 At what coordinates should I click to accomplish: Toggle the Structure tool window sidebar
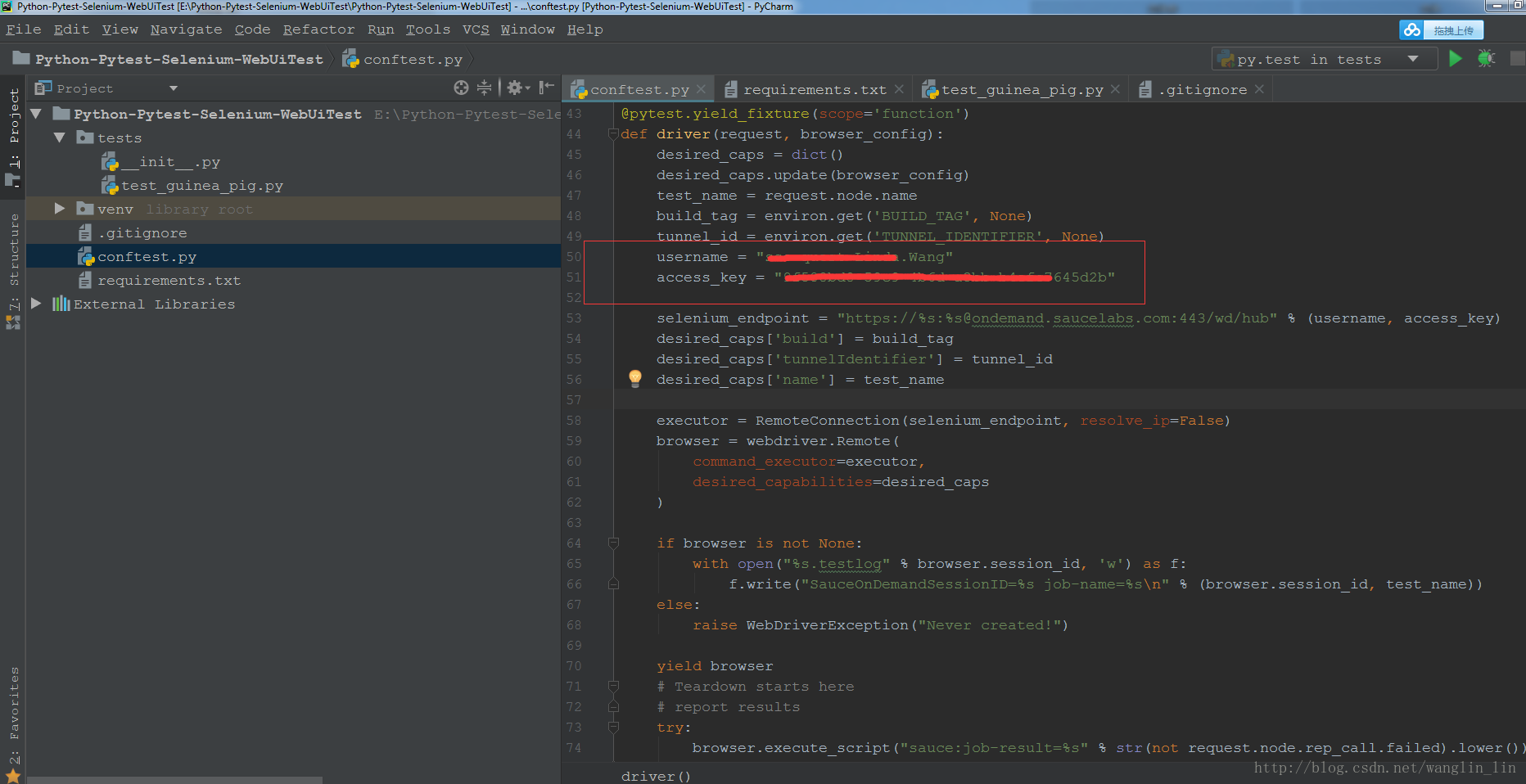[x=13, y=250]
